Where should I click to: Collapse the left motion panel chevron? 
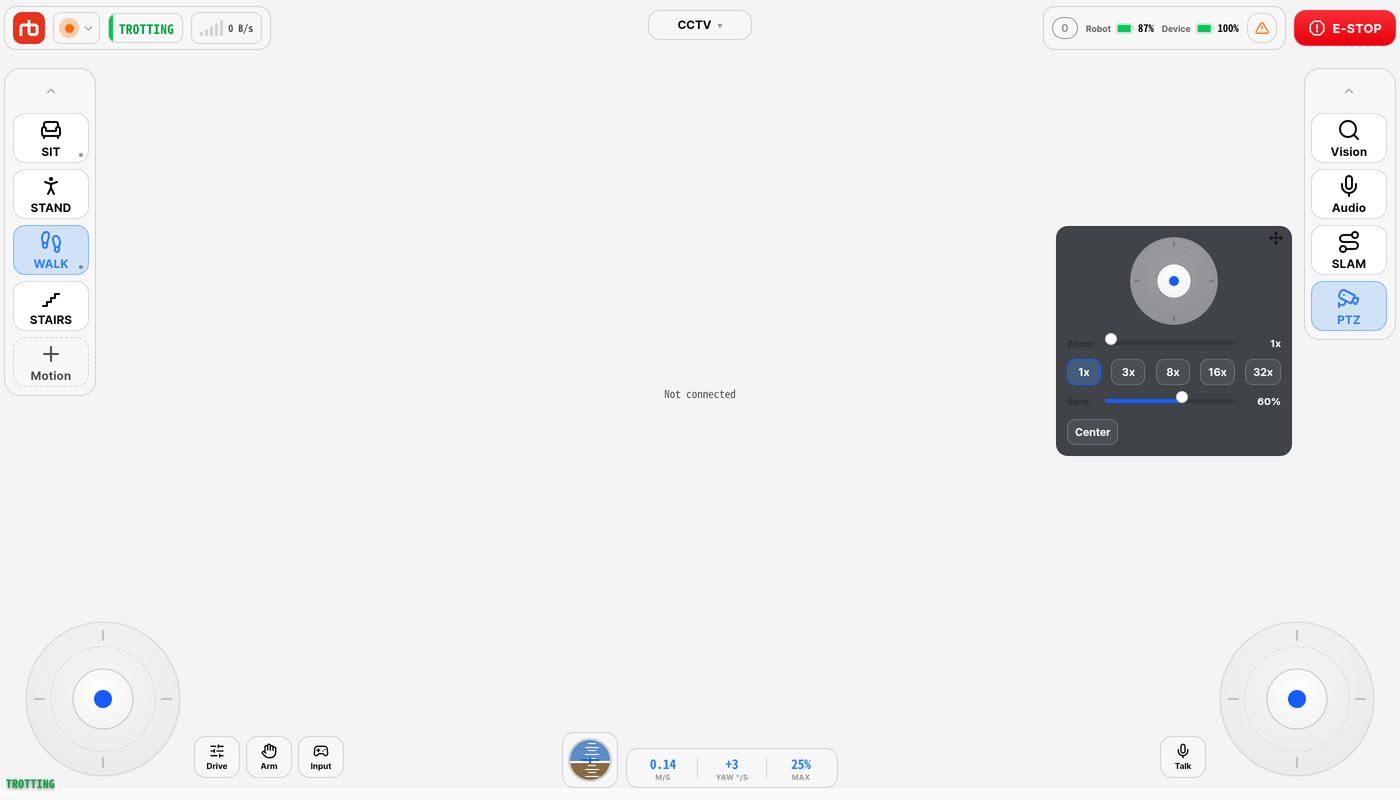[x=51, y=91]
